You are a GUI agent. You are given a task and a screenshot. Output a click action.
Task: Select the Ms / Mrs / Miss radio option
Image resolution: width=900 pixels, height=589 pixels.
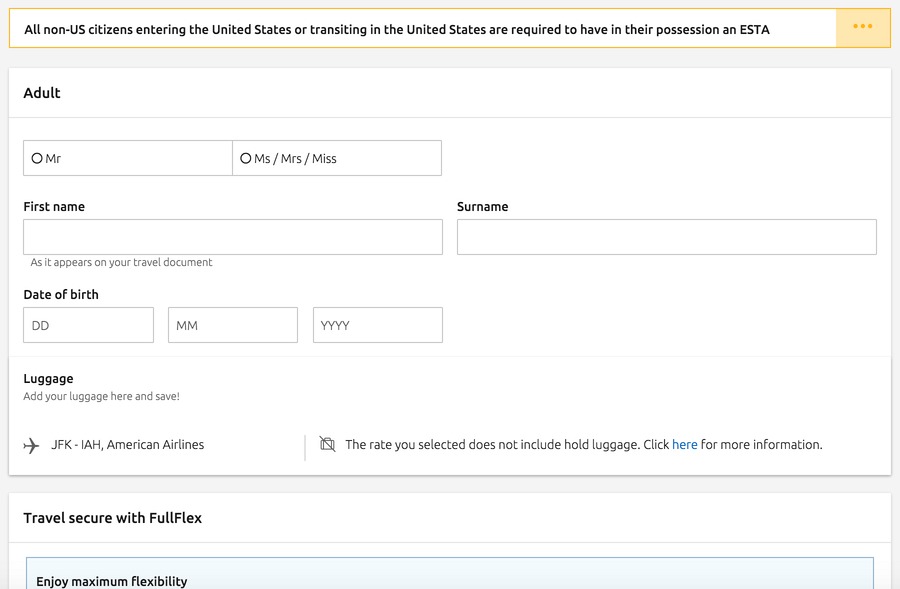[x=246, y=158]
